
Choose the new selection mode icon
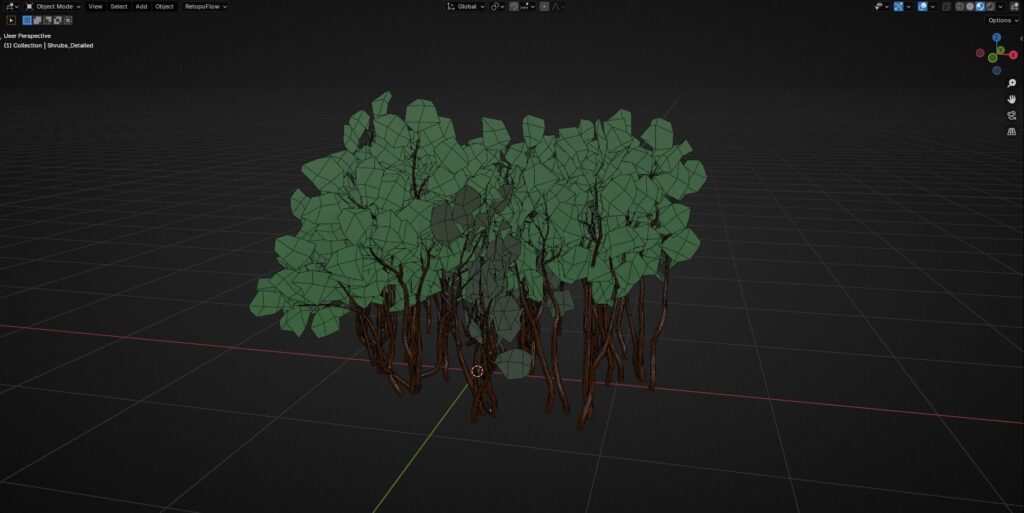tap(27, 20)
